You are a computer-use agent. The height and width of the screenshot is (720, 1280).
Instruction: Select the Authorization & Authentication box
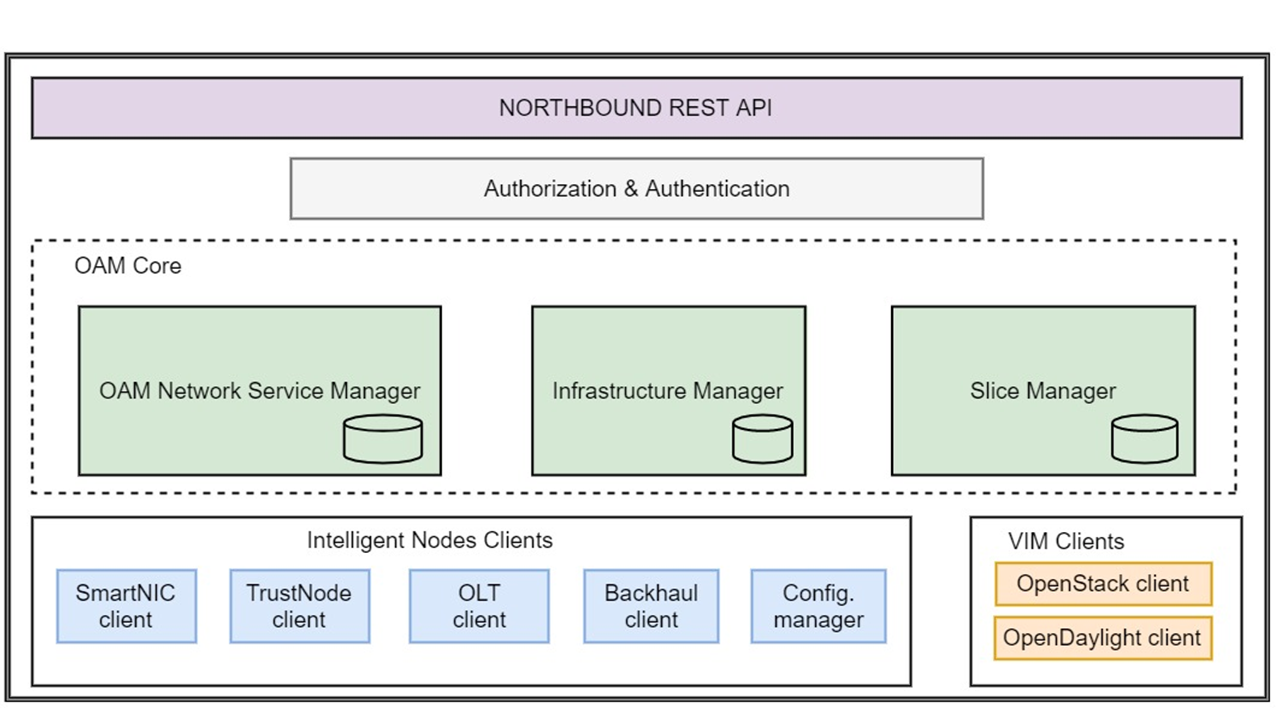point(637,188)
